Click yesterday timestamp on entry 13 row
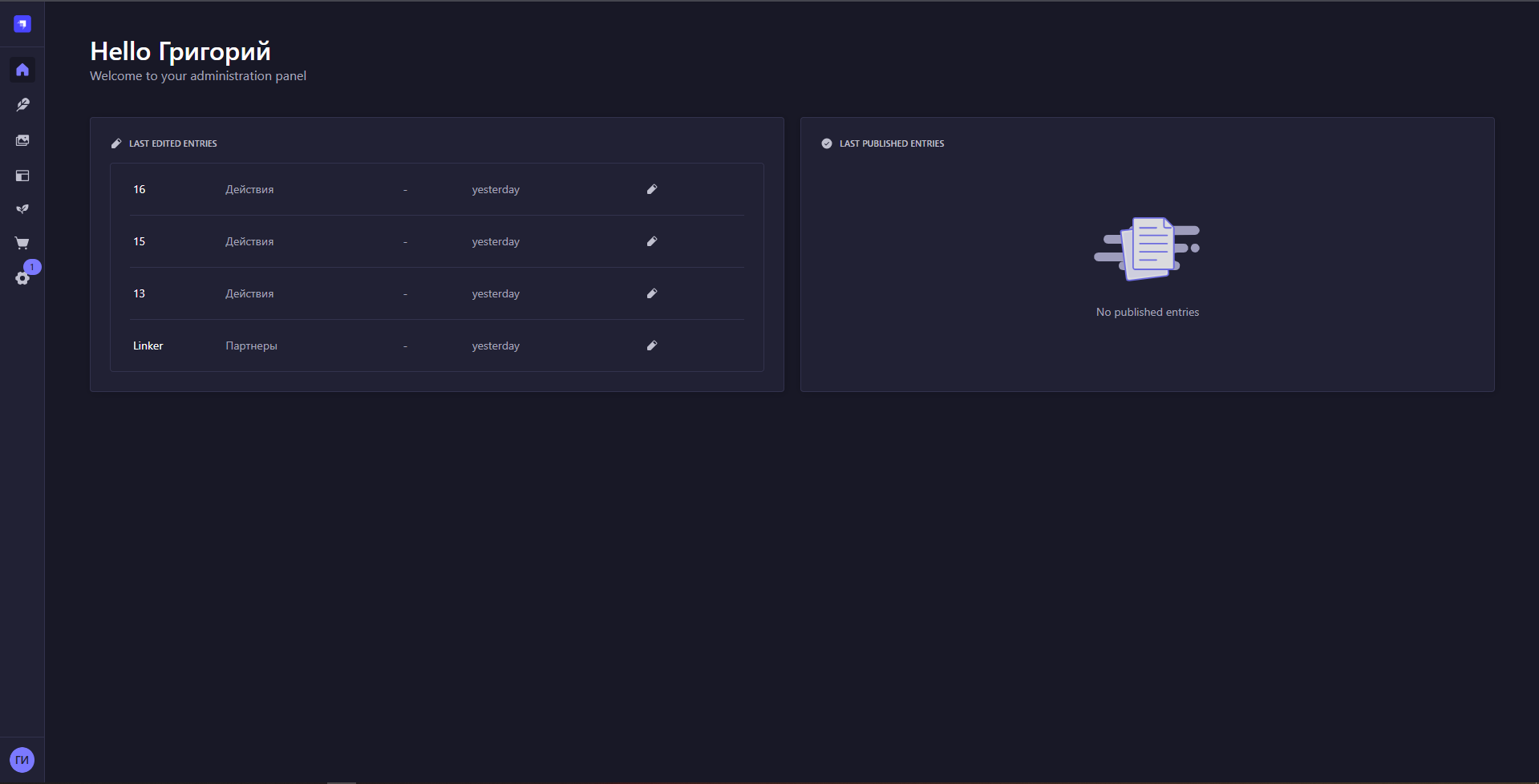The width and height of the screenshot is (1539, 784). [x=496, y=293]
